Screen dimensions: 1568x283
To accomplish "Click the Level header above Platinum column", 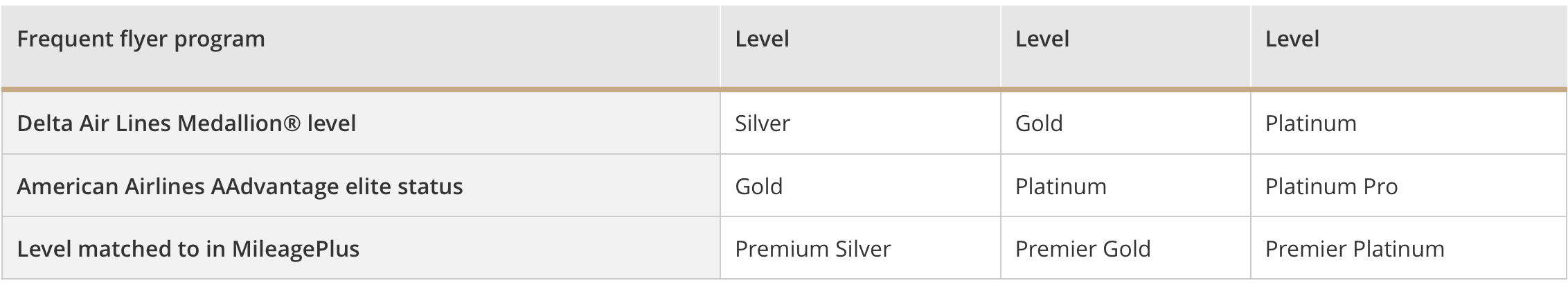I will click(1292, 40).
